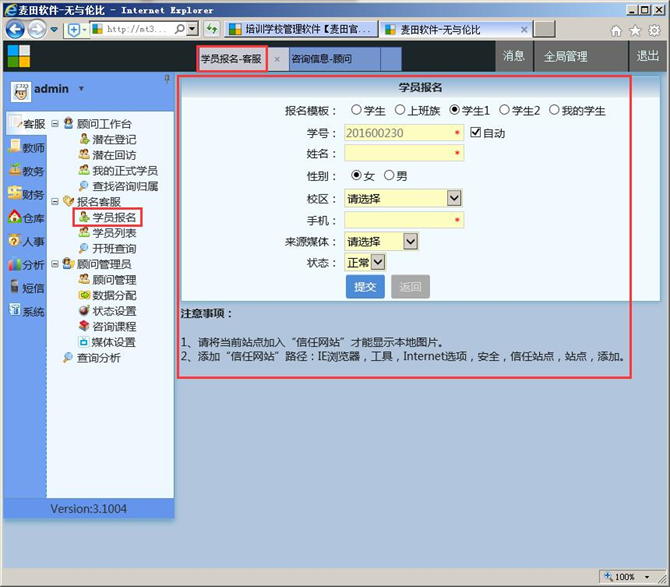
Task: Open the address bar dropdown arrow
Action: (193, 29)
